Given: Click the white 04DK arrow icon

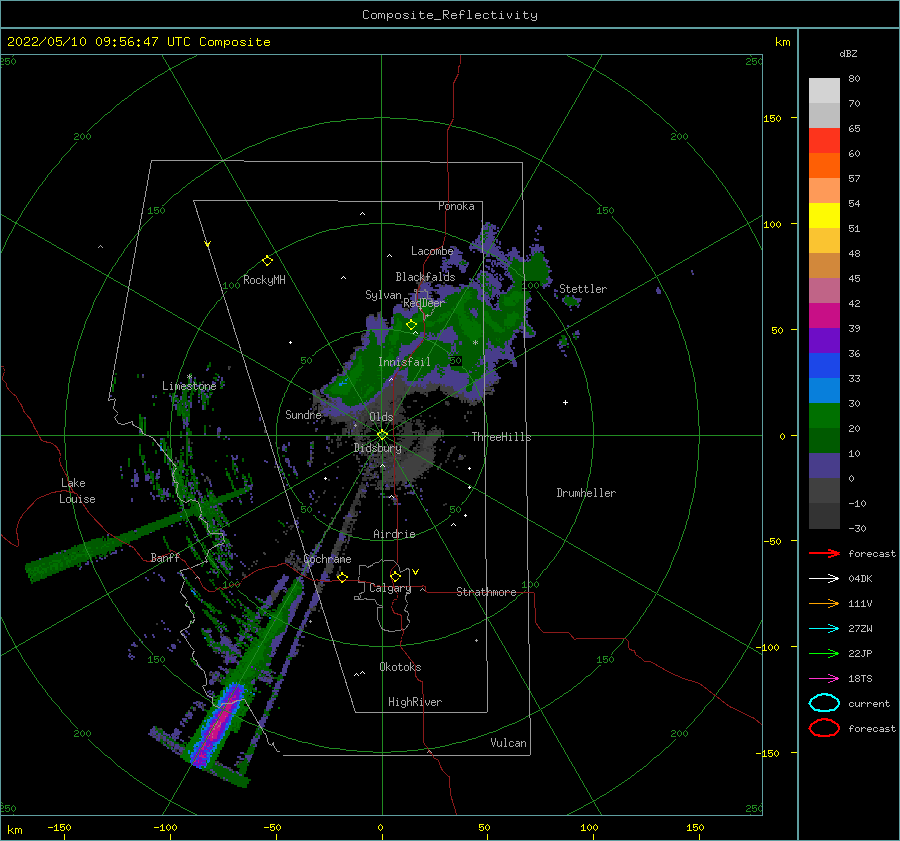Looking at the screenshot, I should click(x=824, y=579).
